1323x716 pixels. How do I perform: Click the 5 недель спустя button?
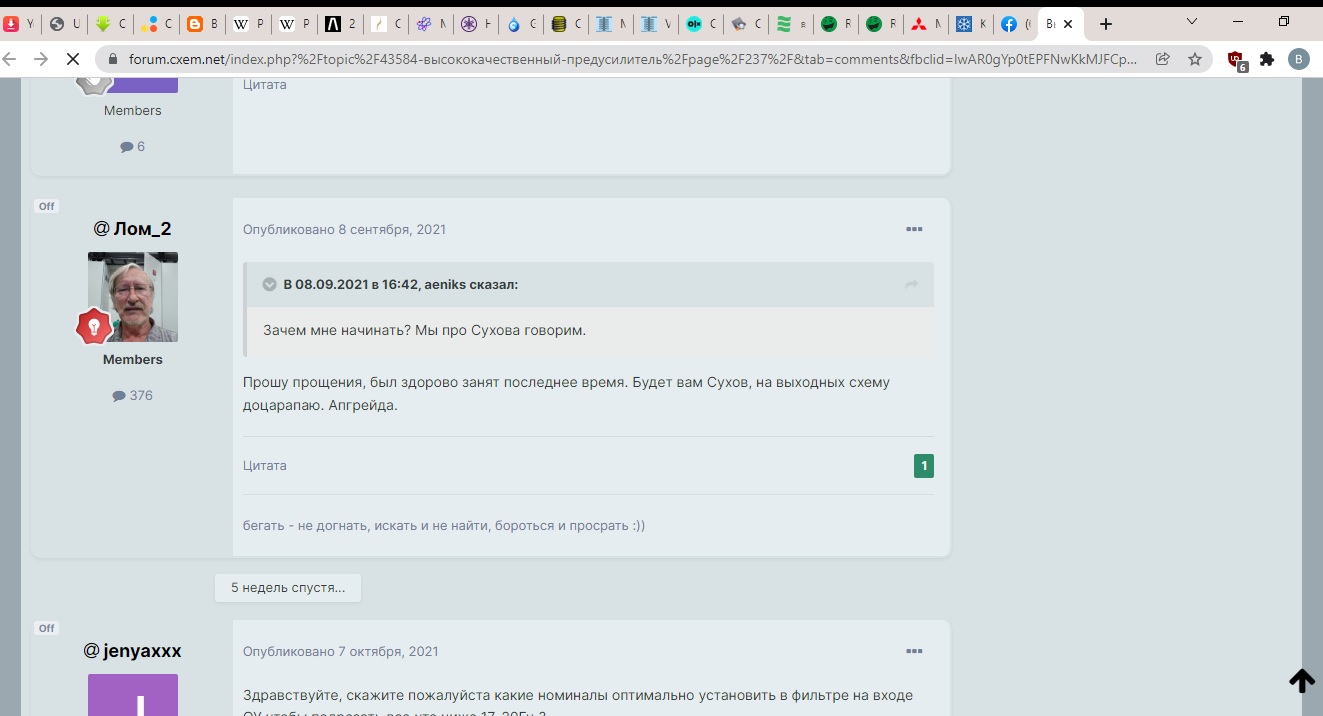[x=288, y=587]
